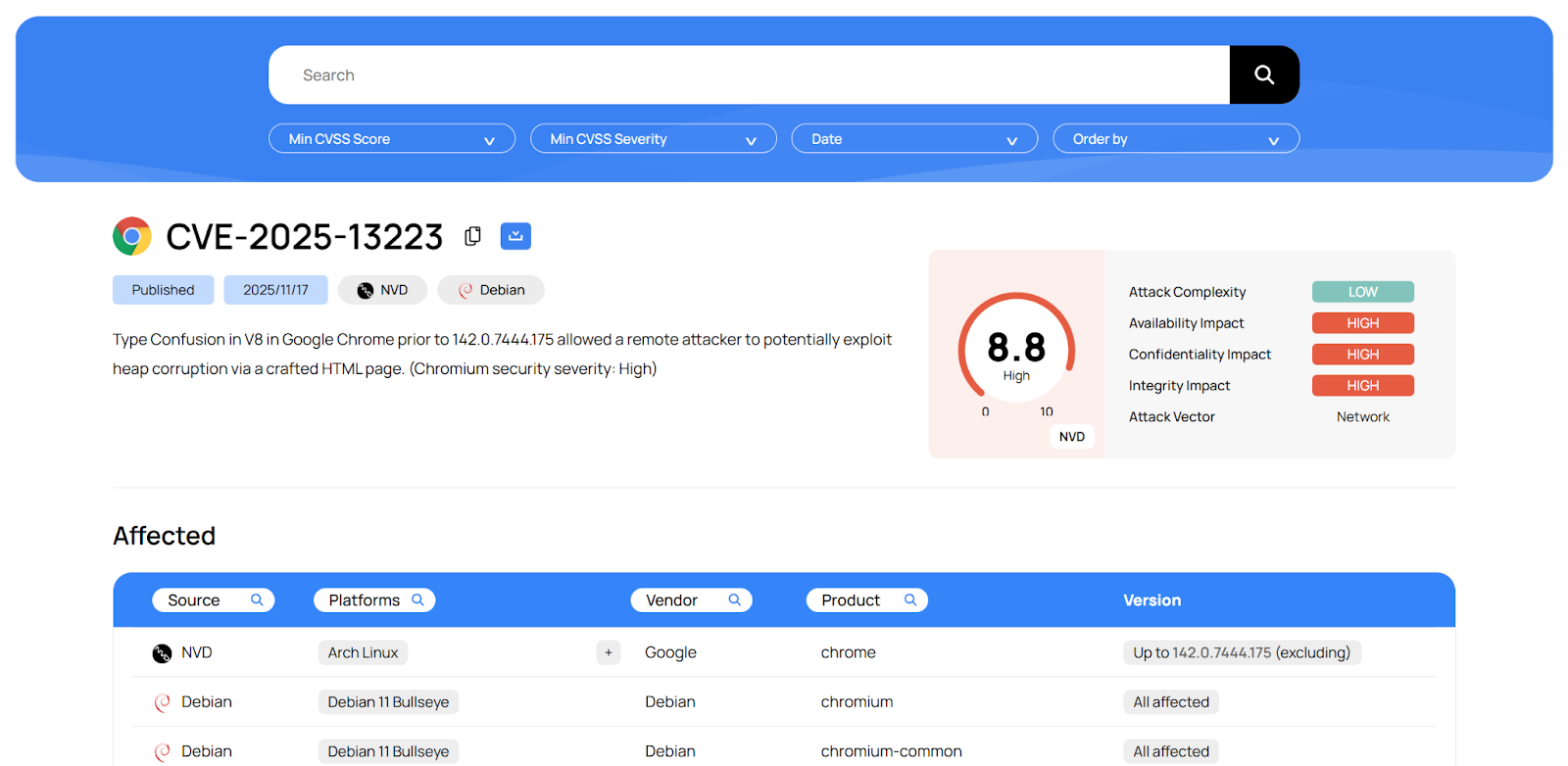Click the NVD logo in NVD tag
The height and width of the screenshot is (766, 1568).
366,290
